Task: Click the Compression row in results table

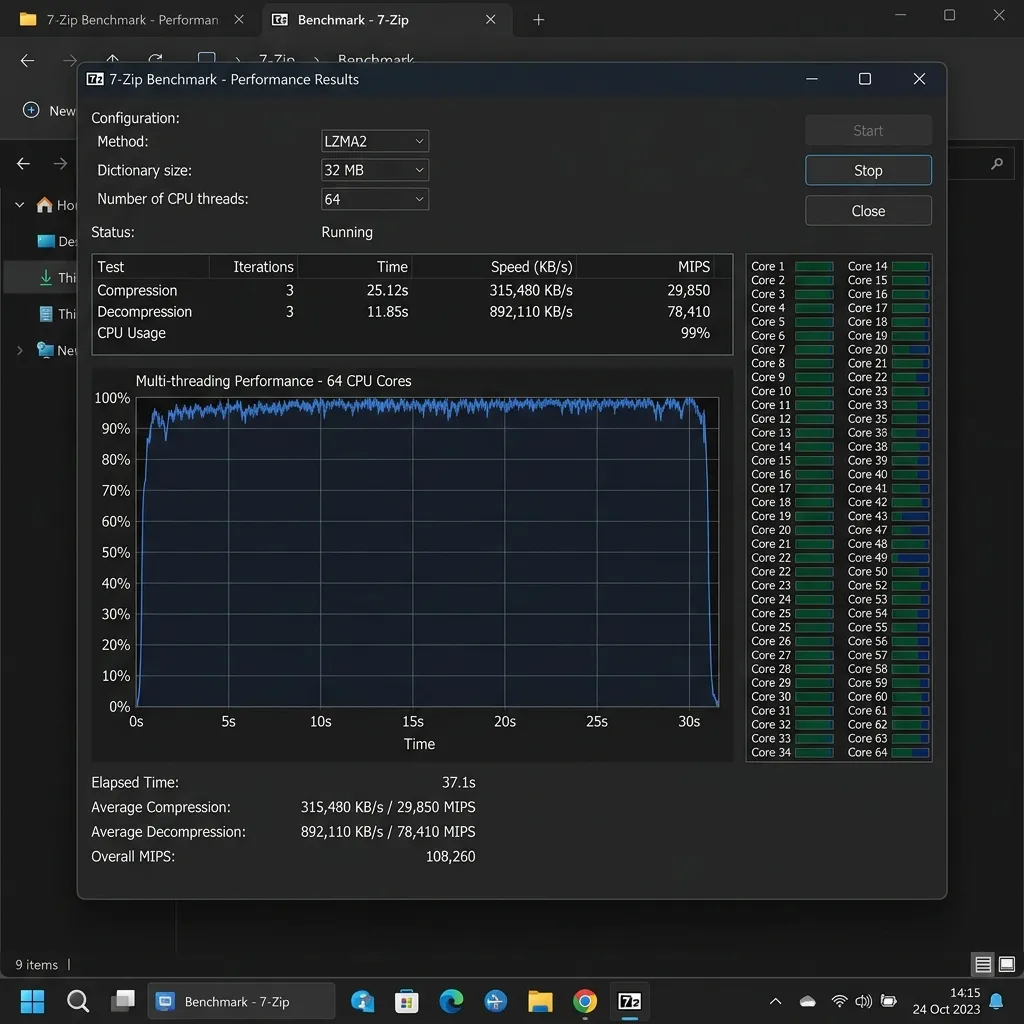Action: pos(411,290)
